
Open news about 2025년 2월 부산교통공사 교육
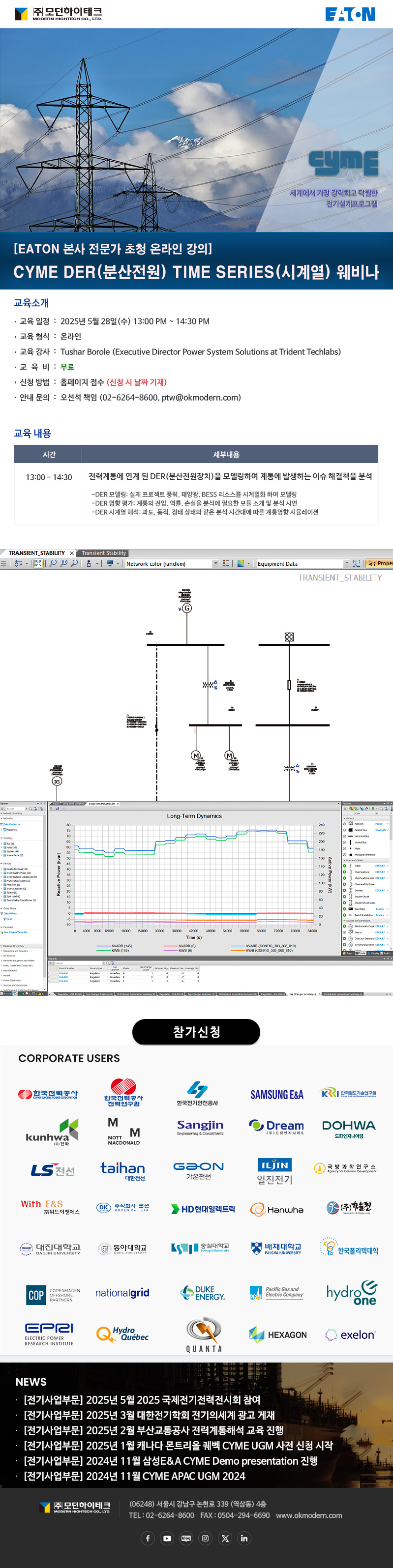pos(153,1430)
